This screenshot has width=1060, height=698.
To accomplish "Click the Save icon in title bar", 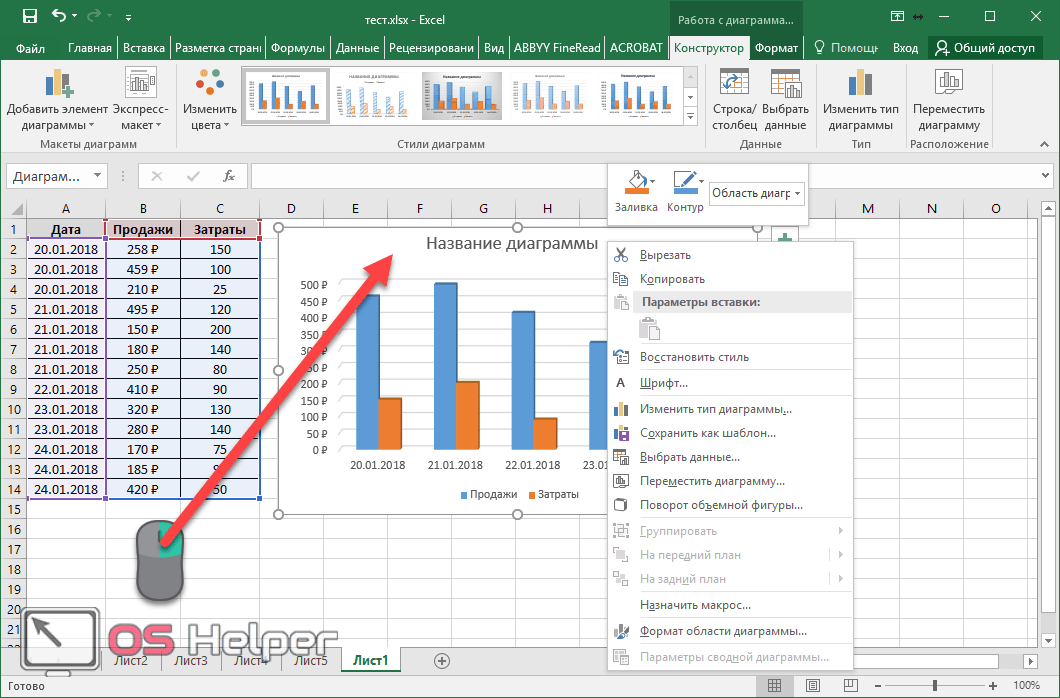I will click(30, 16).
